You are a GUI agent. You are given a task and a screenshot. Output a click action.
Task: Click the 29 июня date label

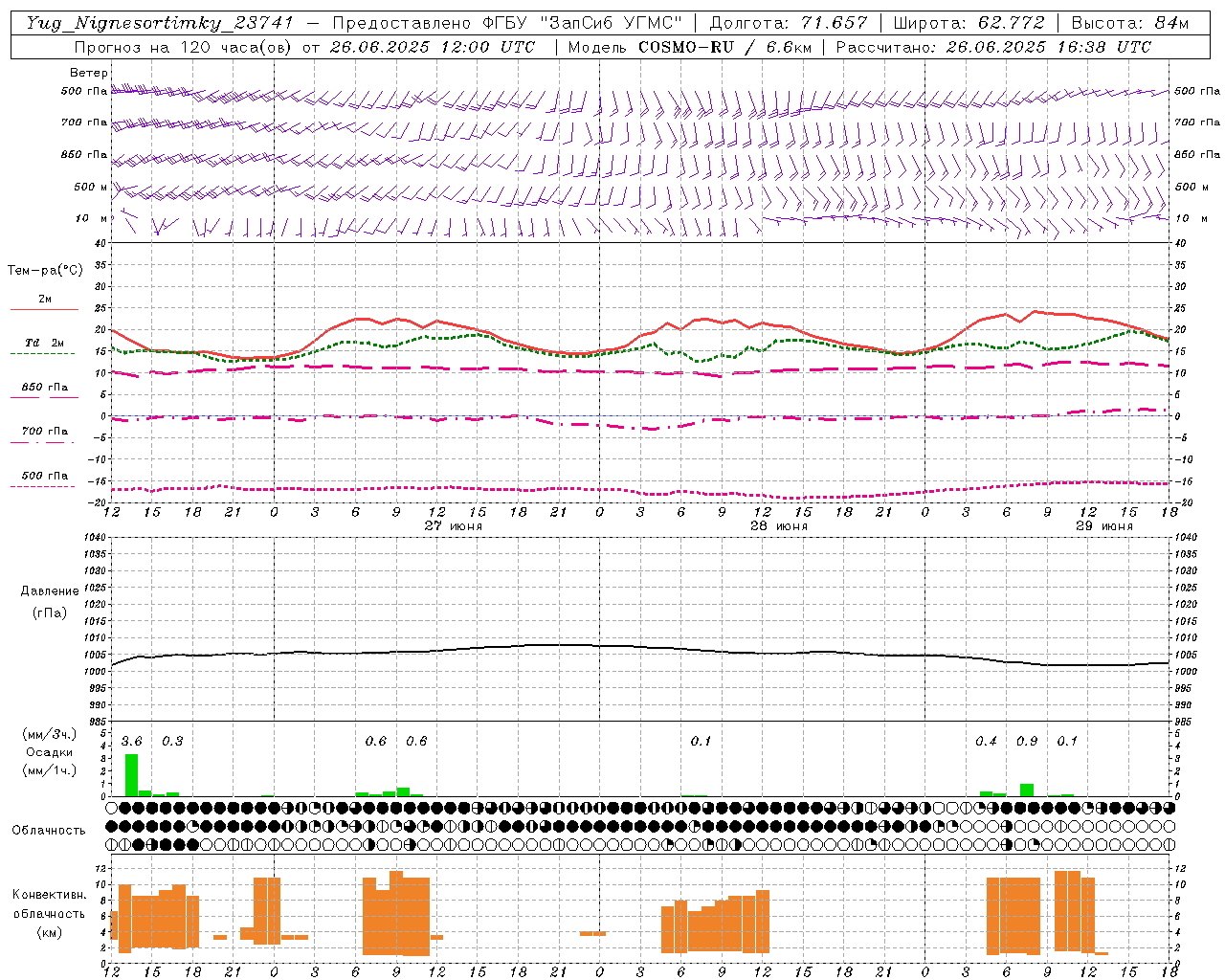[x=1104, y=526]
